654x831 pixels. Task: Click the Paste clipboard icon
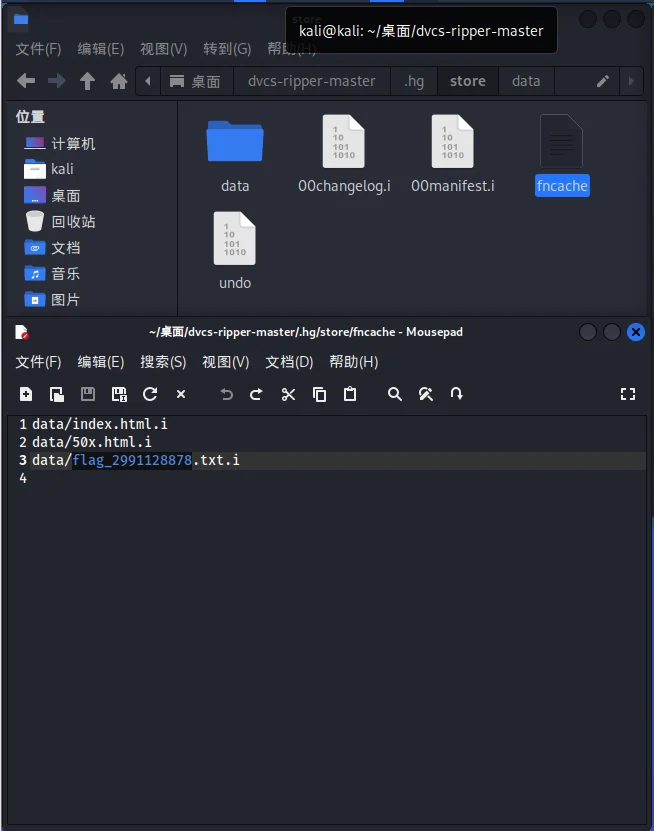coord(350,394)
